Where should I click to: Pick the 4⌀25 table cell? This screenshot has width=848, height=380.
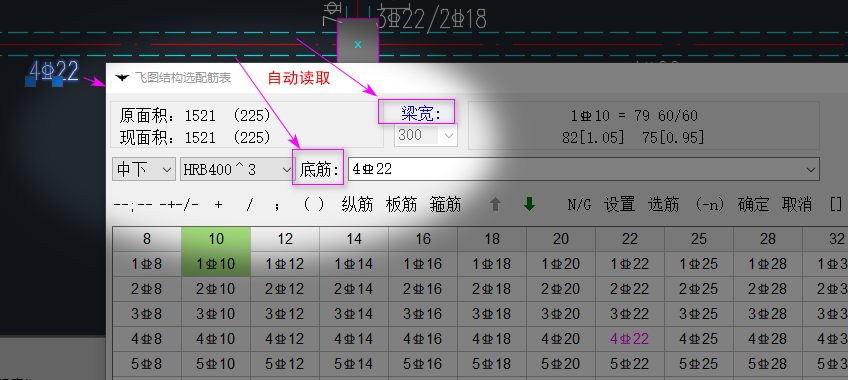699,339
